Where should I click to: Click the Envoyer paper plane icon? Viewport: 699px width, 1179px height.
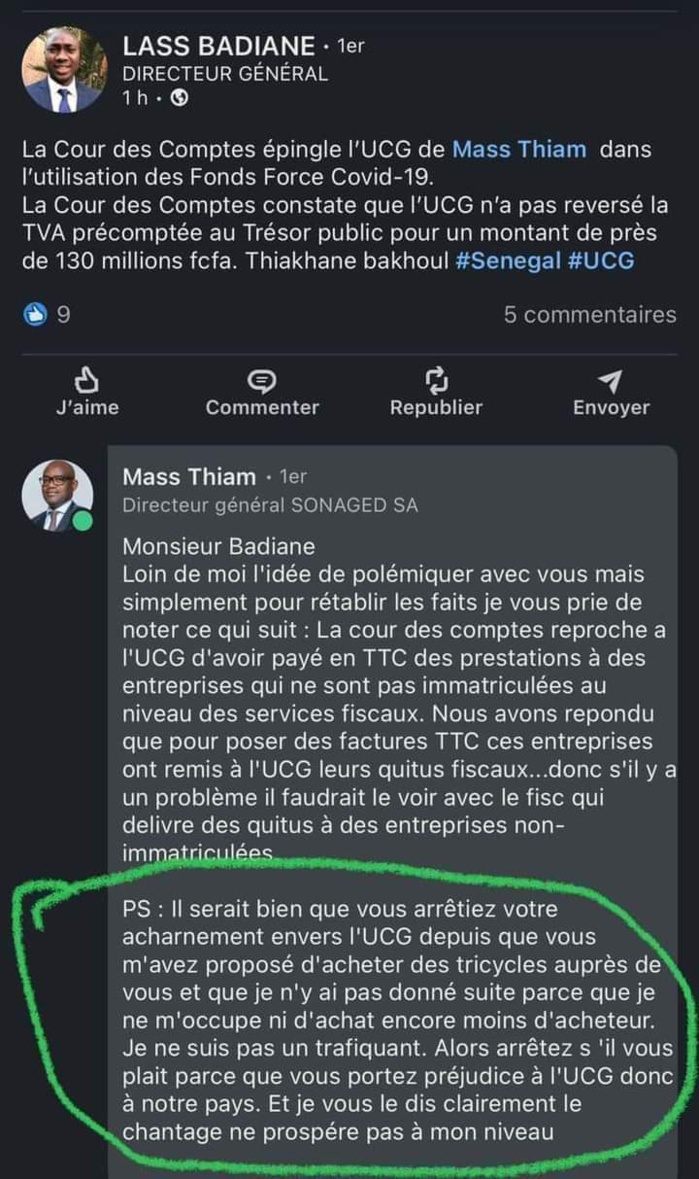point(609,379)
